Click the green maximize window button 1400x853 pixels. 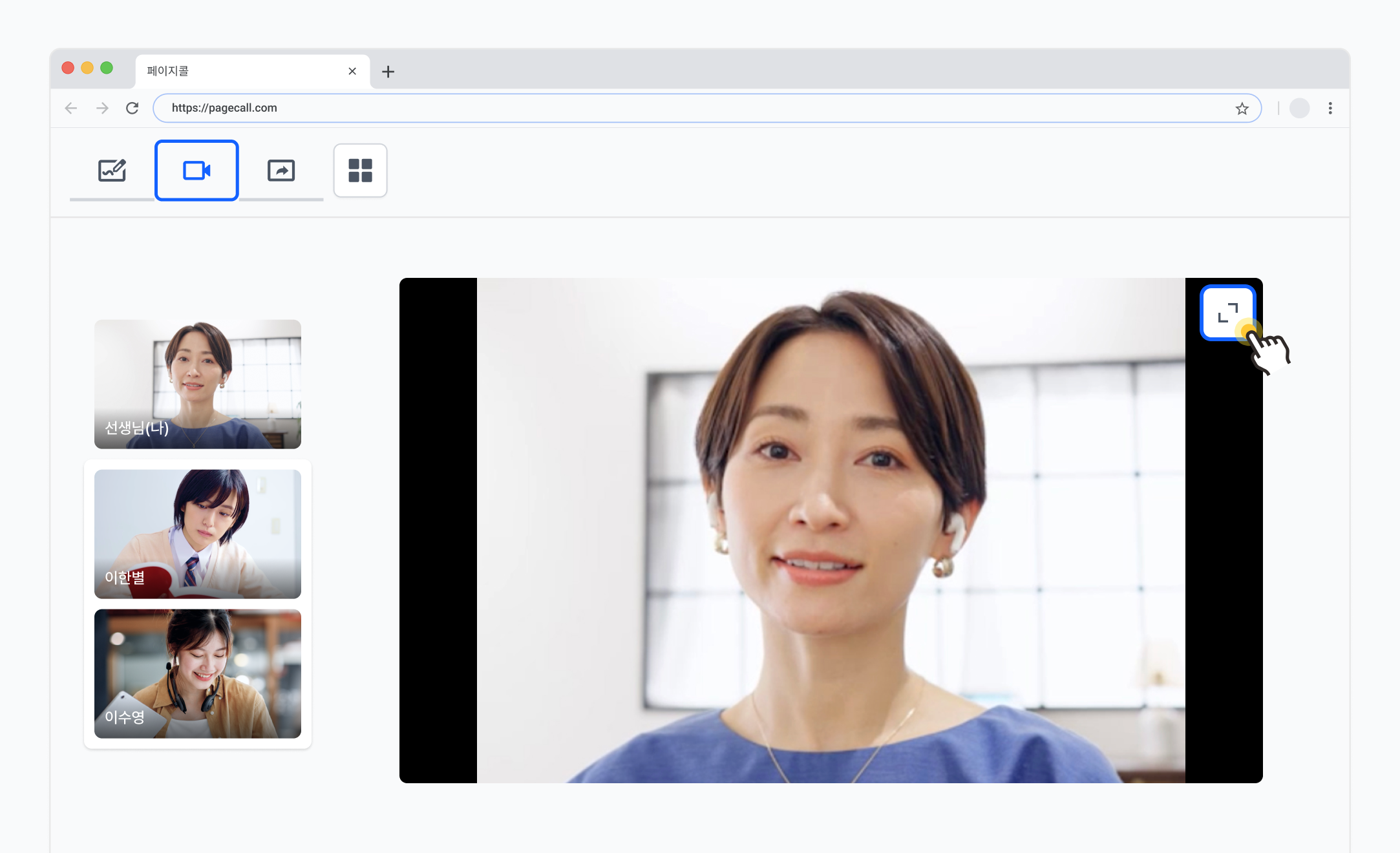[x=107, y=68]
